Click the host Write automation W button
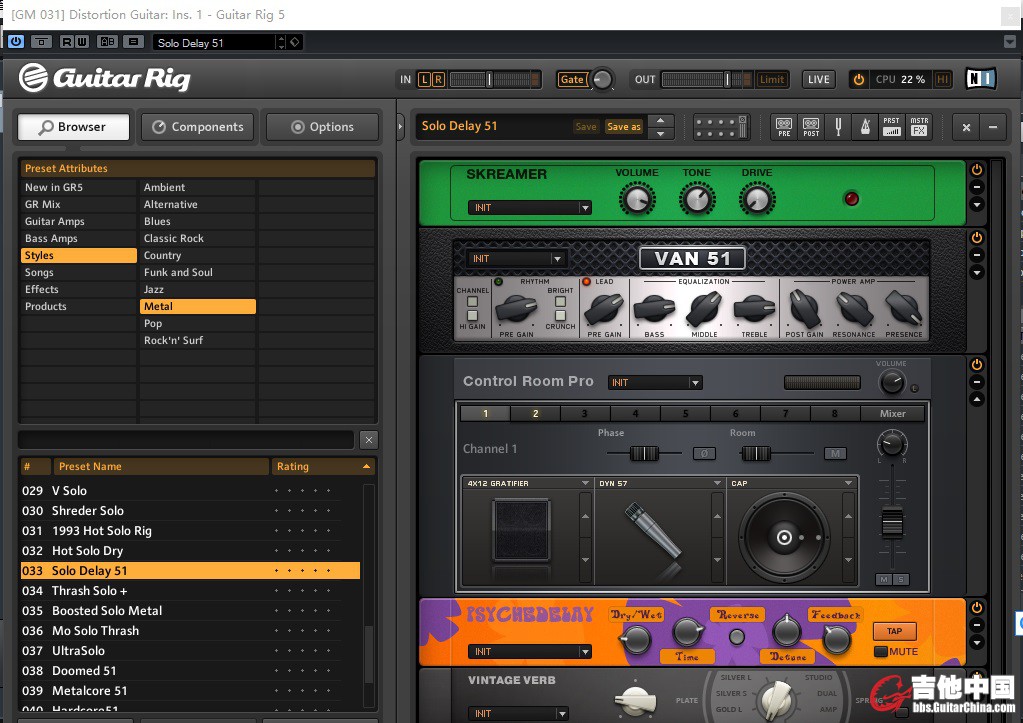Screen dimensions: 1023x723 [x=82, y=42]
